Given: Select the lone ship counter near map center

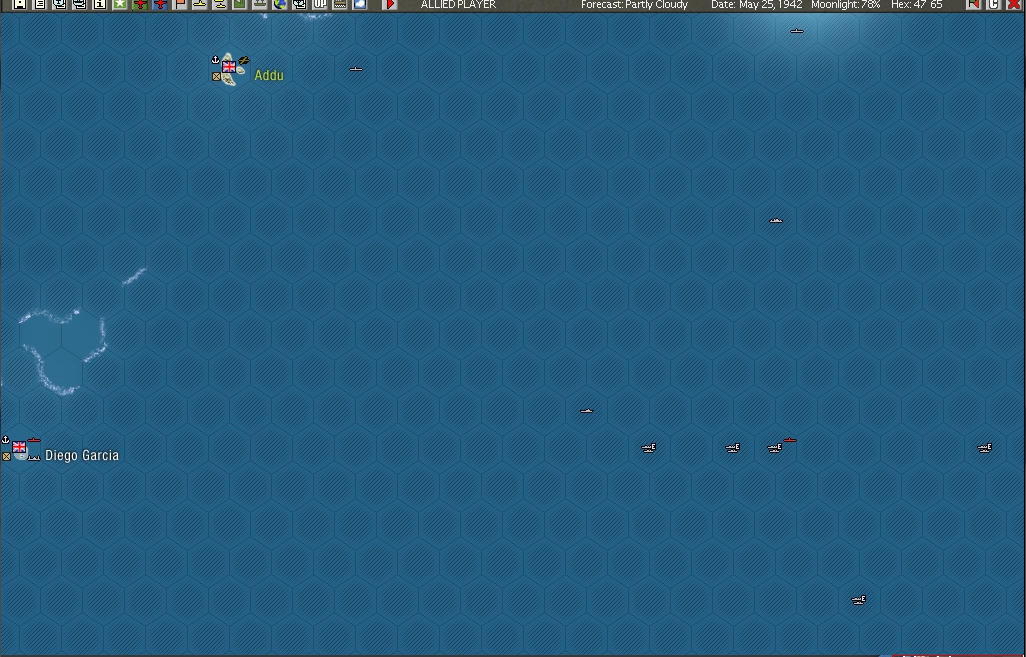Looking at the screenshot, I should coord(585,410).
